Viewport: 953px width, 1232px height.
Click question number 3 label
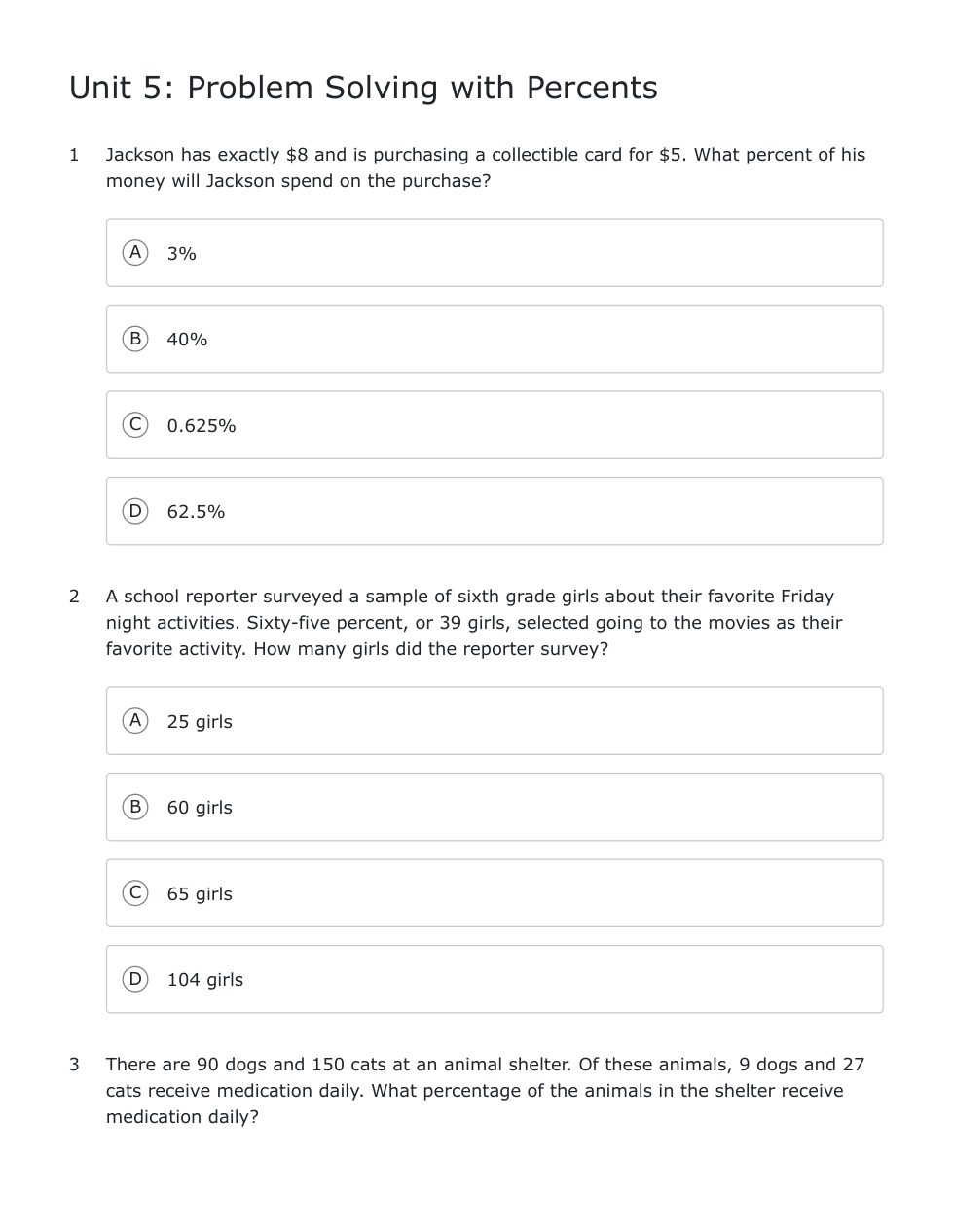pos(74,1065)
